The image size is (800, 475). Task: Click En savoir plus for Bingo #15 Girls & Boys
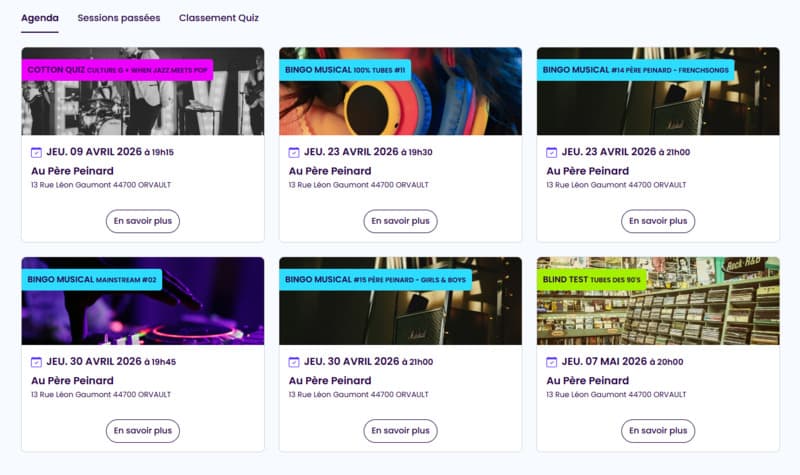pyautogui.click(x=400, y=431)
